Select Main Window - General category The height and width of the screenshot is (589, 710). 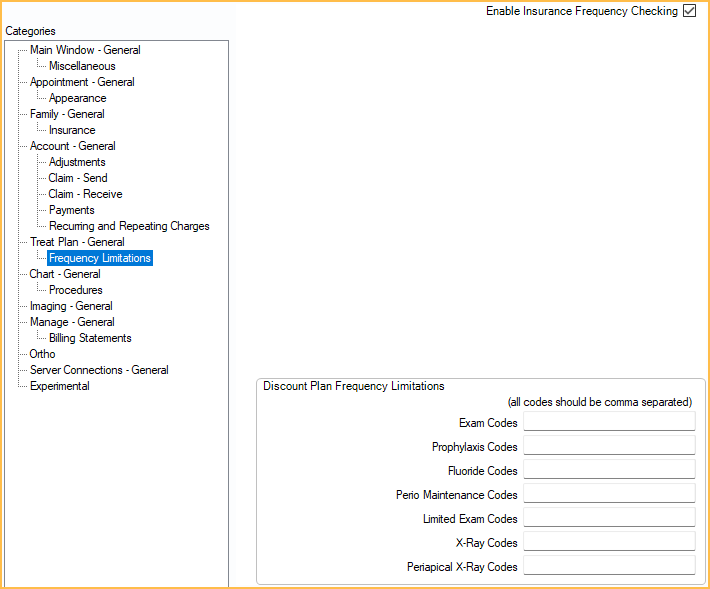tap(85, 50)
